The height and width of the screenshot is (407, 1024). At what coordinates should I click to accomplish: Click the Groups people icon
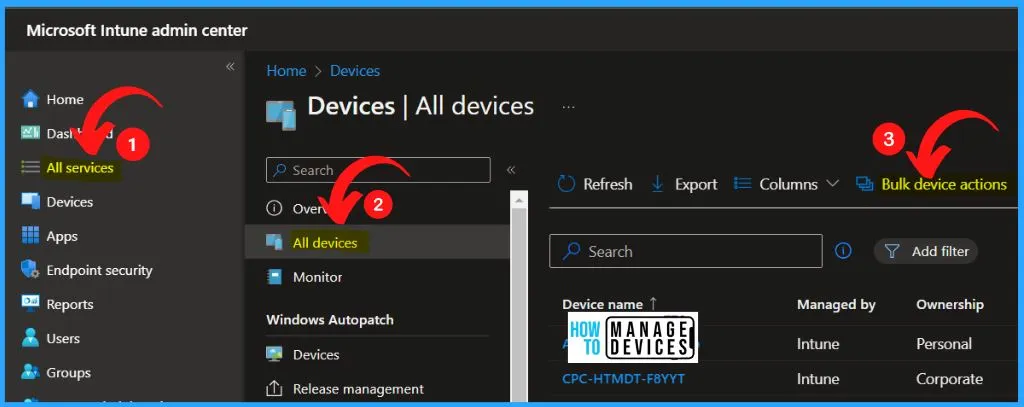tap(30, 372)
